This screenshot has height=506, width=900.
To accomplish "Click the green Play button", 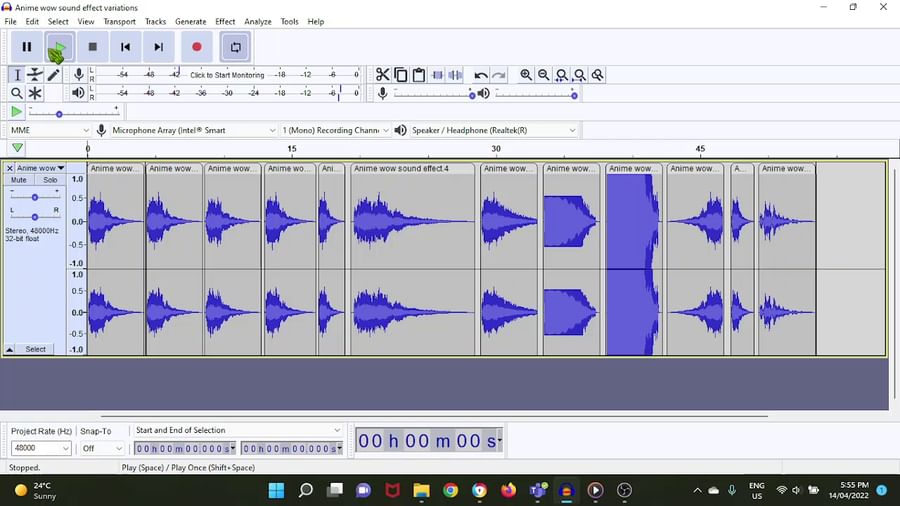I will (x=60, y=47).
